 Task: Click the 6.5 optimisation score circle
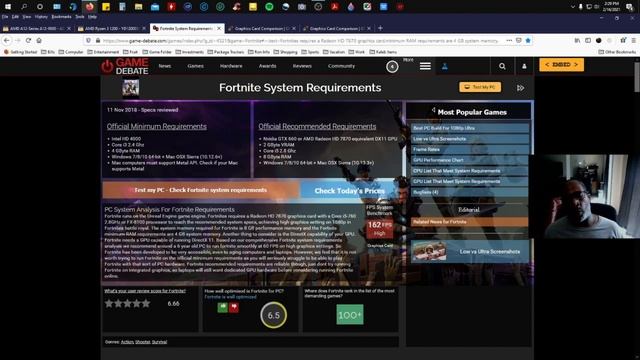pos(273,315)
